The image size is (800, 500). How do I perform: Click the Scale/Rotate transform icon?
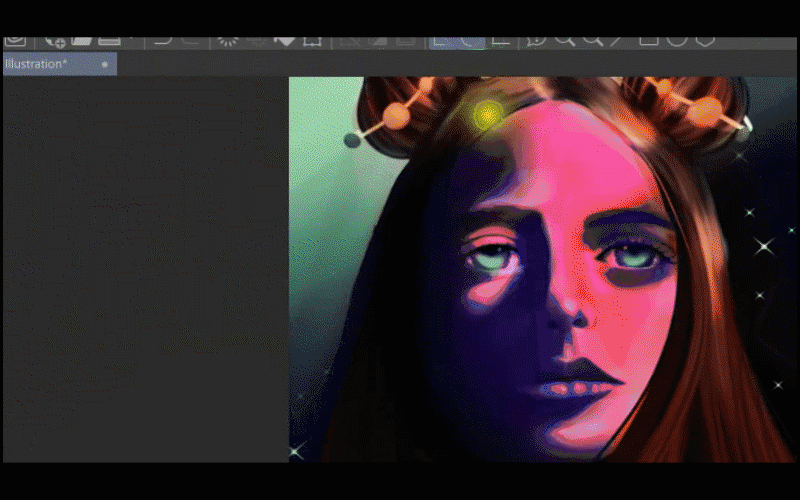click(312, 41)
